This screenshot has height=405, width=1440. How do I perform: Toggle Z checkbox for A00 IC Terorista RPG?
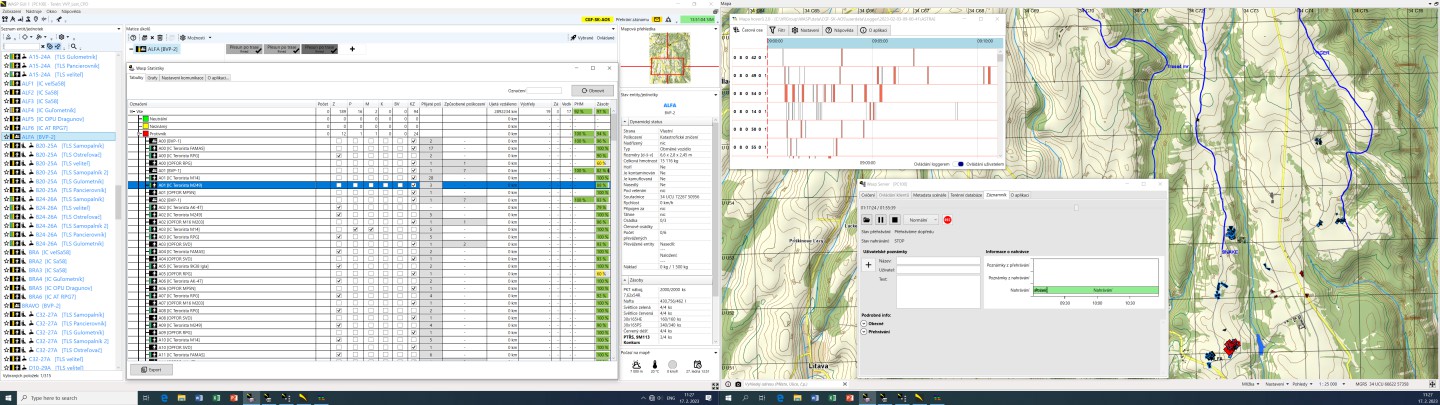click(340, 156)
